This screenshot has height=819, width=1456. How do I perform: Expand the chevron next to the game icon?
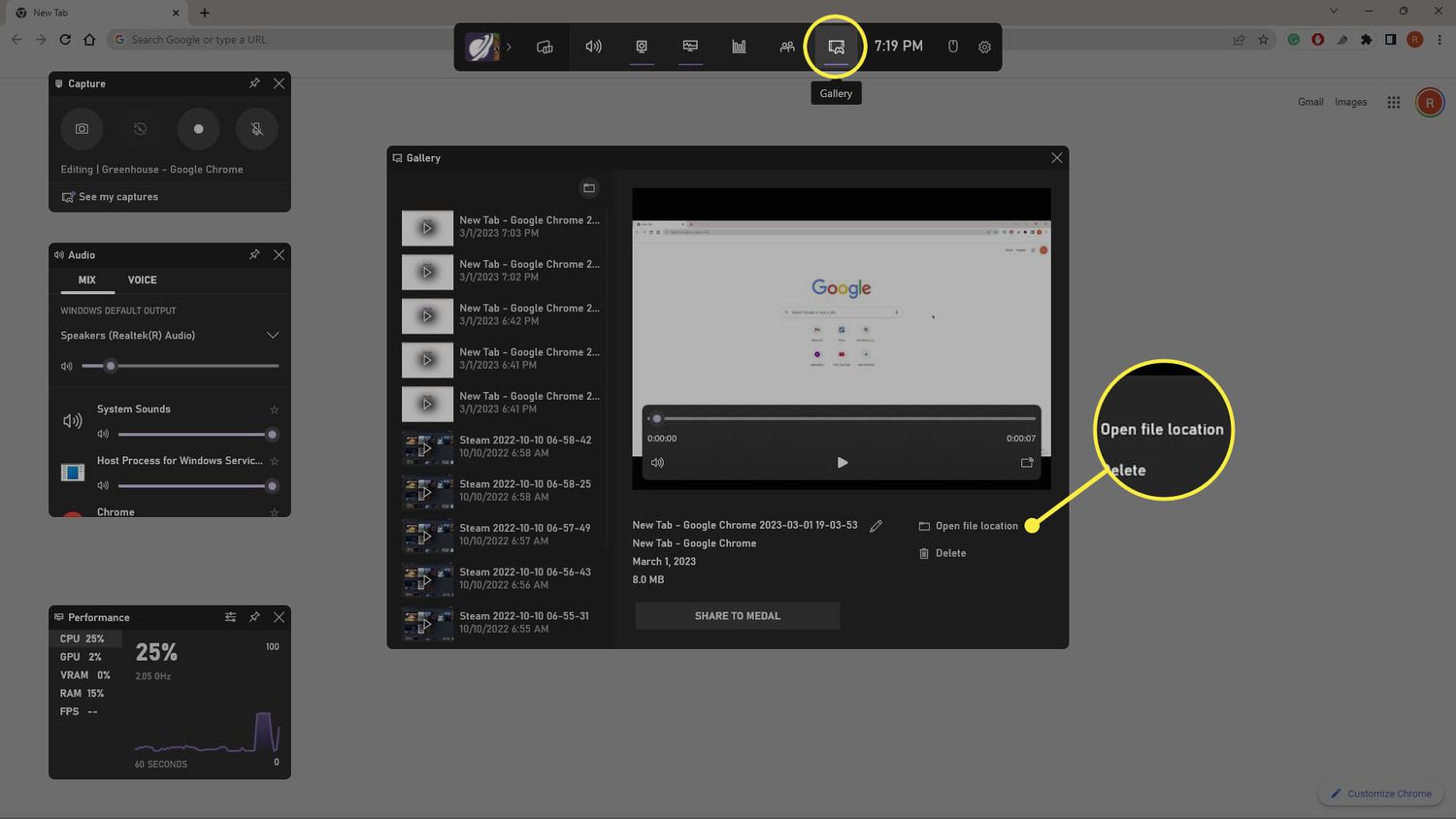click(509, 47)
